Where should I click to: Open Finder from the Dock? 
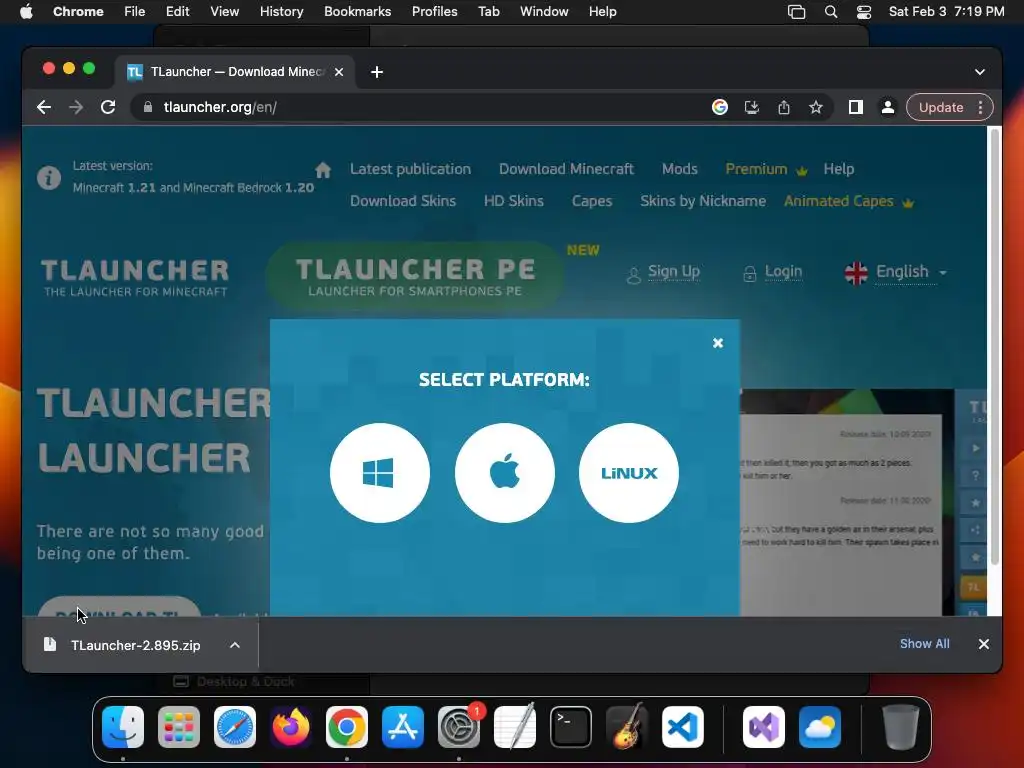coord(123,727)
